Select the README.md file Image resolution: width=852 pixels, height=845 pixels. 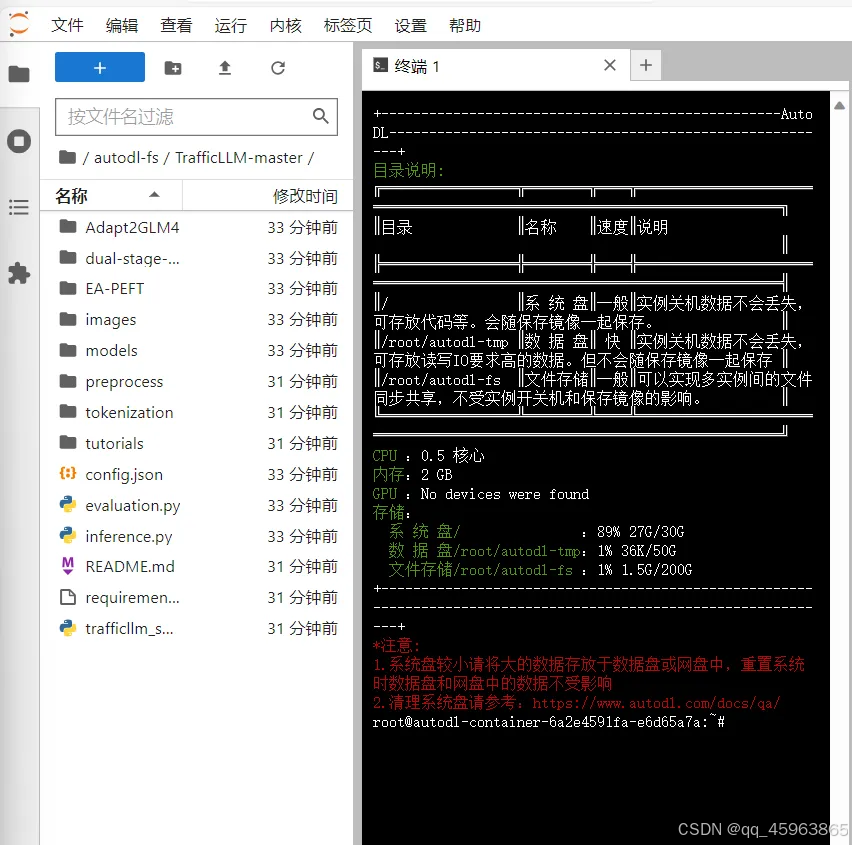pyautogui.click(x=198, y=567)
